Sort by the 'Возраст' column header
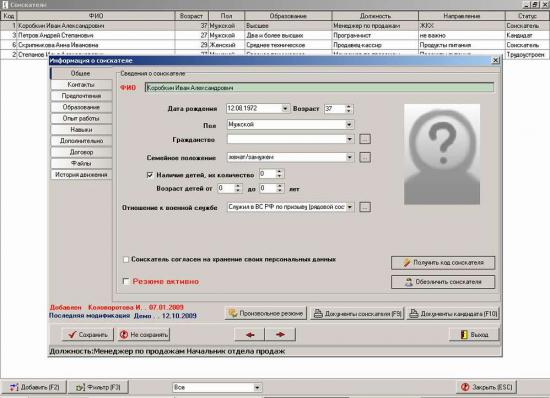 coord(191,16)
